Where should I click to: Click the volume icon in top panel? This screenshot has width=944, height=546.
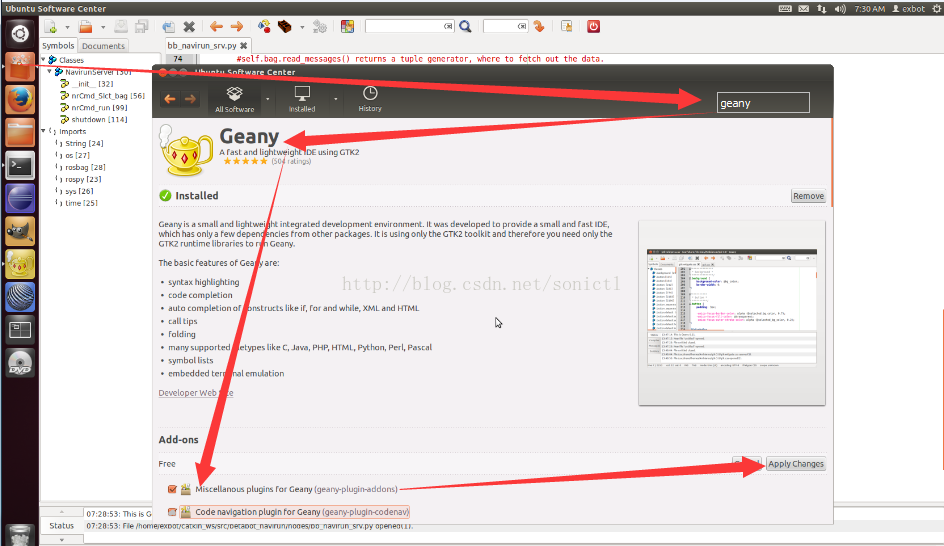[x=840, y=8]
